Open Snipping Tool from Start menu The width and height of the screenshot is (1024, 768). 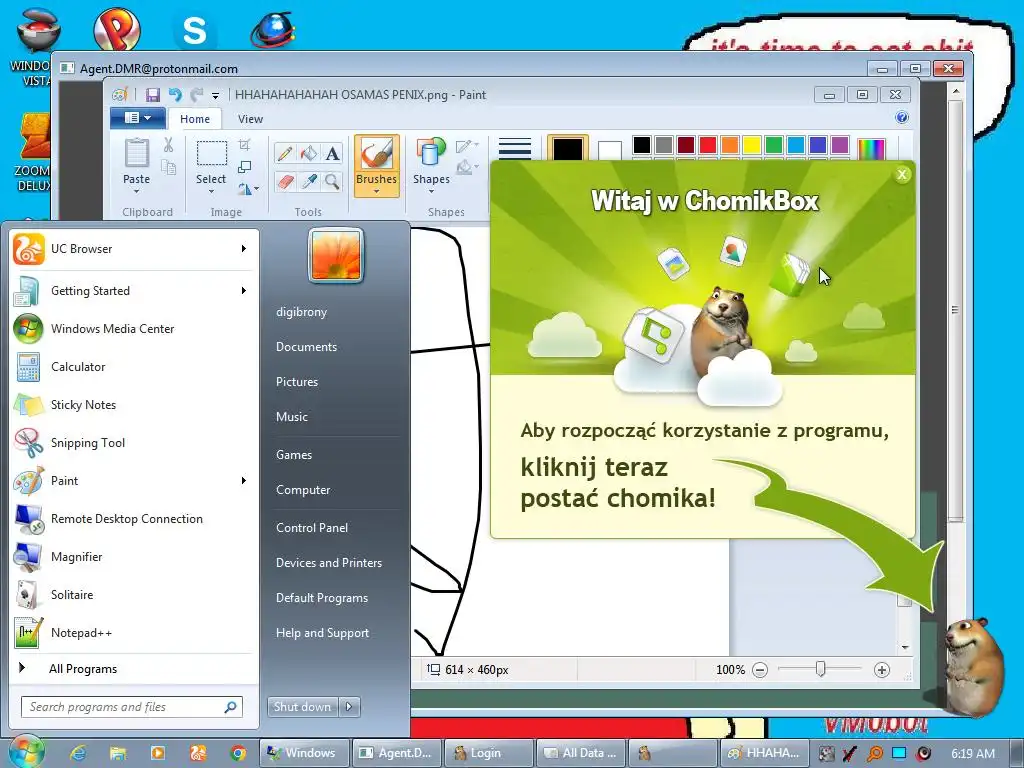pyautogui.click(x=134, y=443)
